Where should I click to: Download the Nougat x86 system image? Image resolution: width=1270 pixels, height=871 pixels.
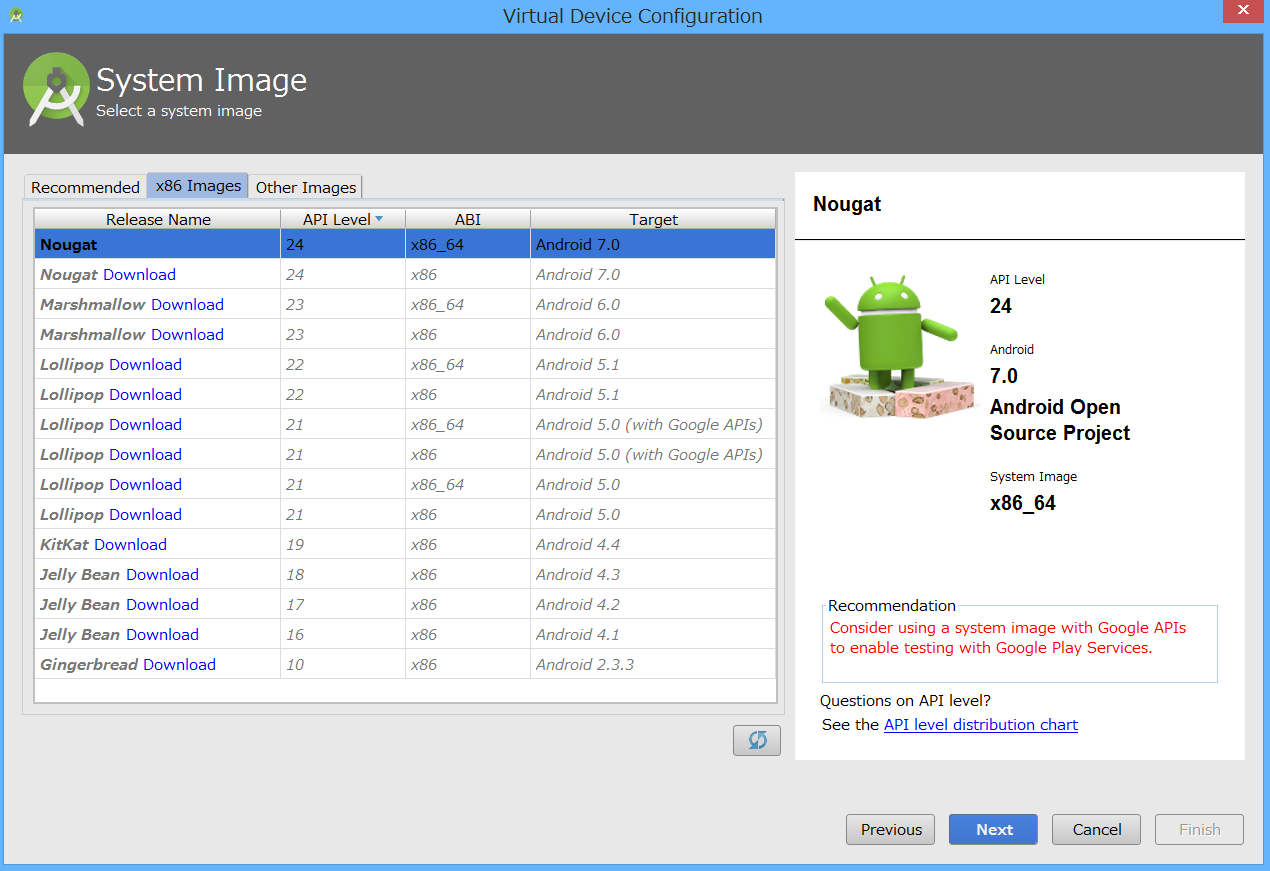138,274
